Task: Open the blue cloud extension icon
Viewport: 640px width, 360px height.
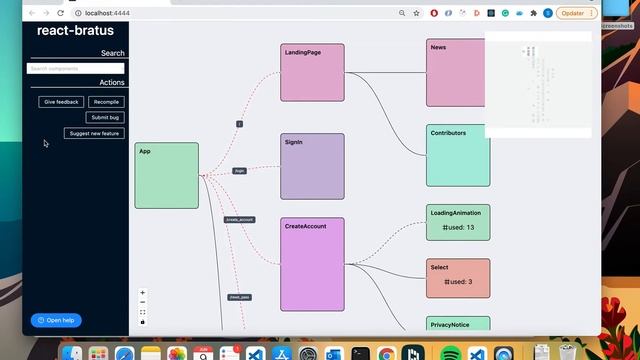Action: [x=519, y=13]
